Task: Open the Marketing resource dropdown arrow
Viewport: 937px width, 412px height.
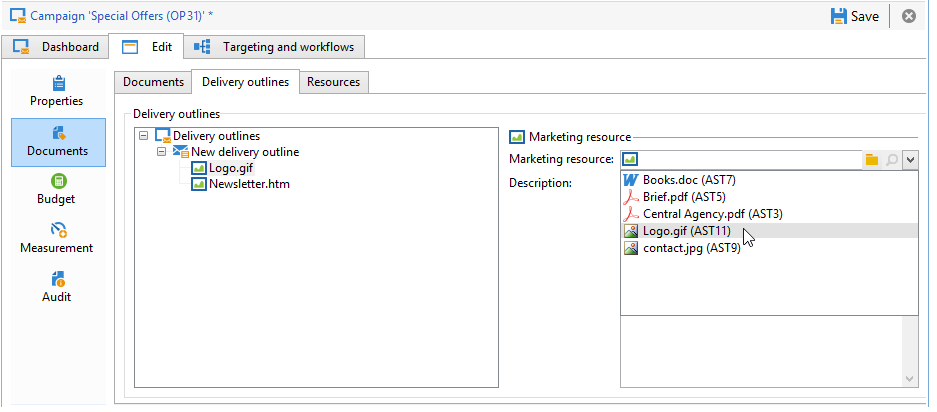Action: pyautogui.click(x=910, y=159)
